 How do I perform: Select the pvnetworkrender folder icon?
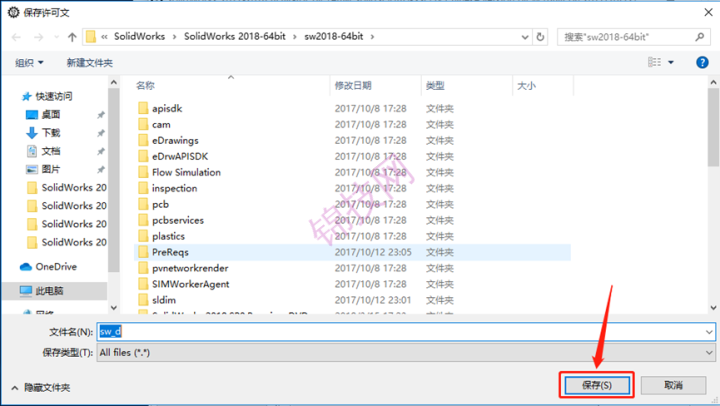tap(143, 268)
